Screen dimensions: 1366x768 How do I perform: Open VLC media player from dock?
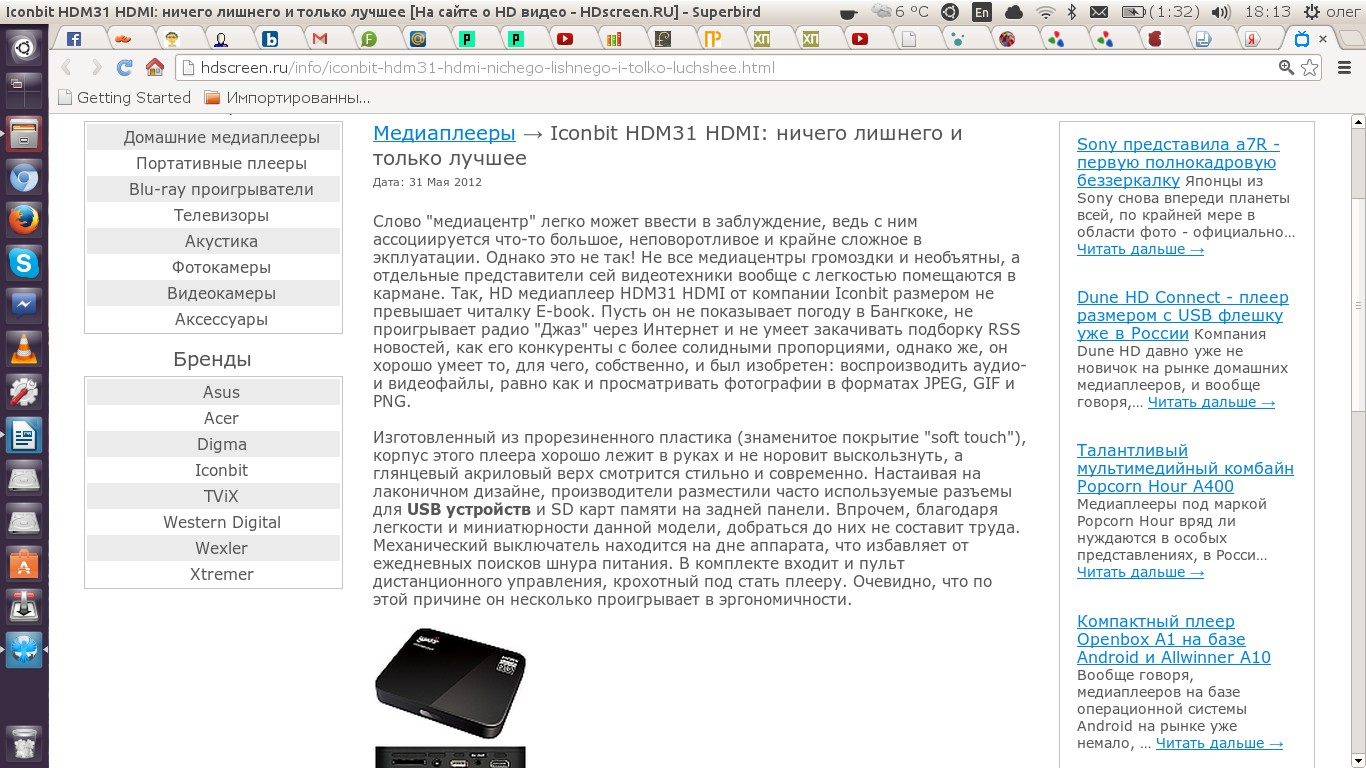click(x=24, y=349)
